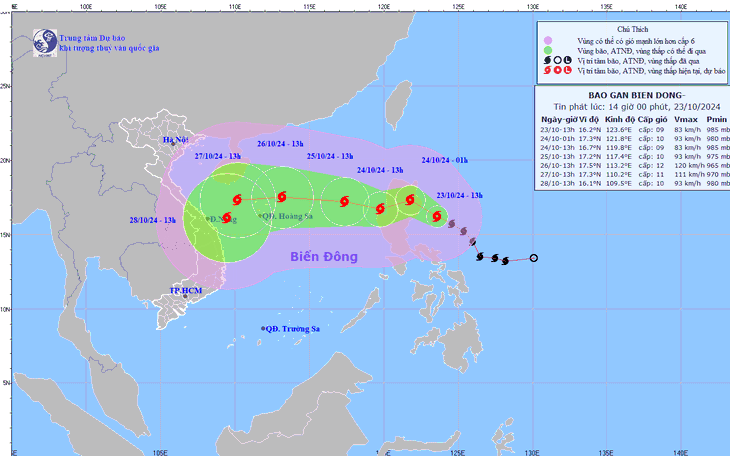Click the 'Kinh độ' column header
Image resolution: width=730 pixels, height=456 pixels.
point(620,120)
